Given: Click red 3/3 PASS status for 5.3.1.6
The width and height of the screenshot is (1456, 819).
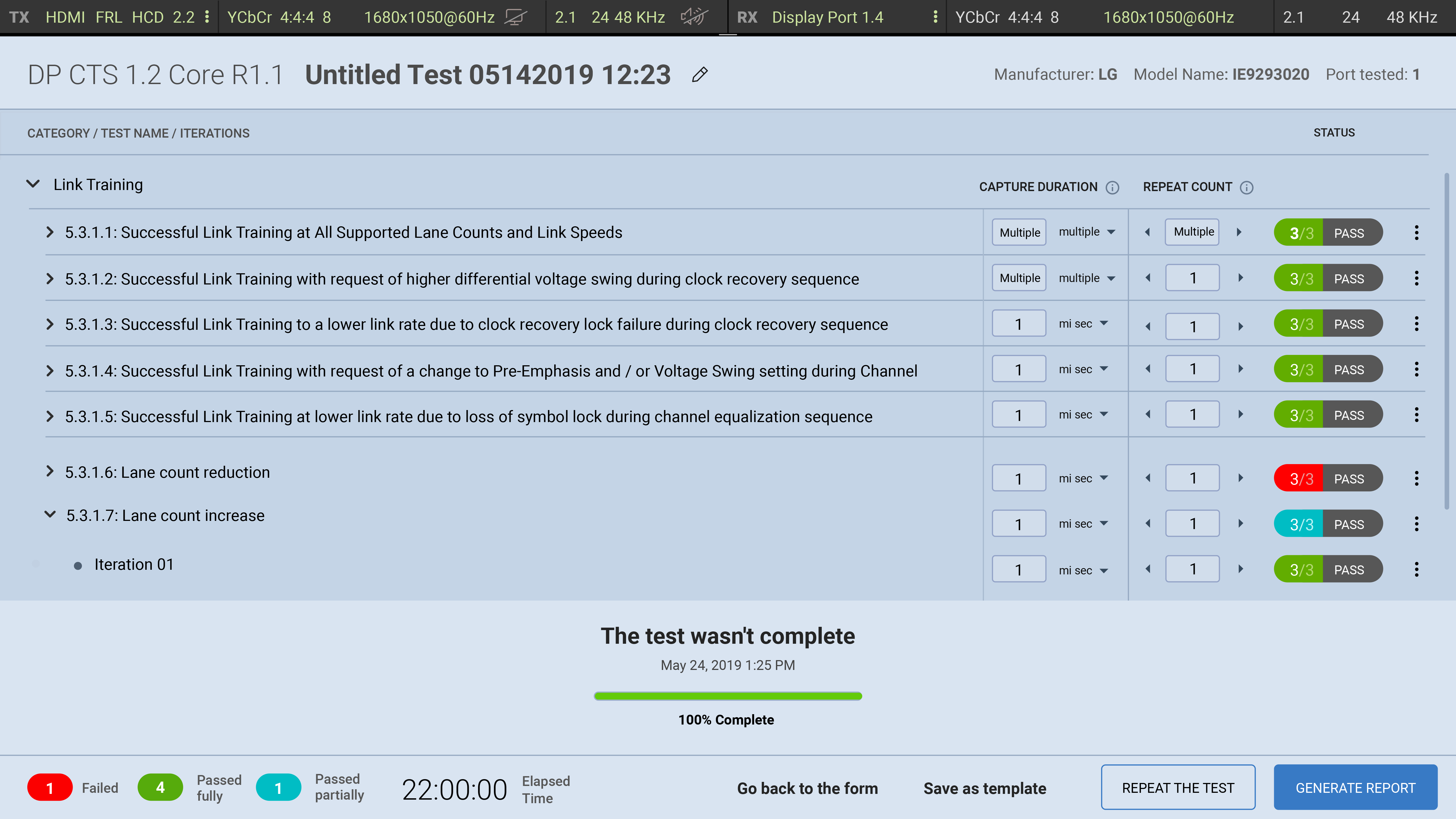Looking at the screenshot, I should pos(1328,478).
